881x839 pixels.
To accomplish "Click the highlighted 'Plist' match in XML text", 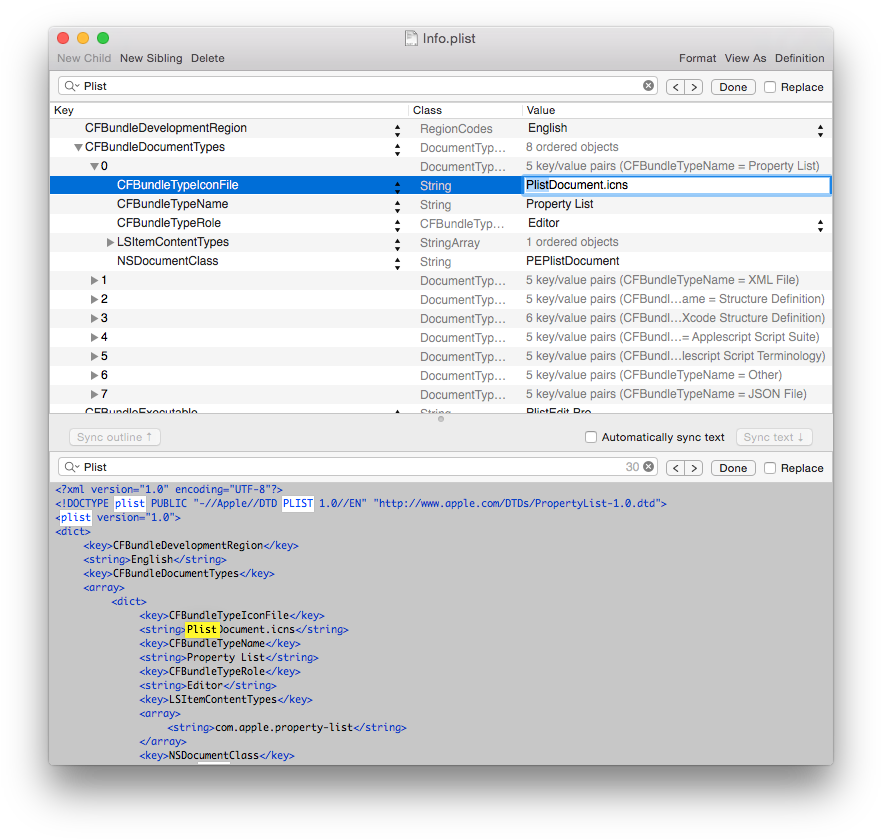I will pos(202,629).
